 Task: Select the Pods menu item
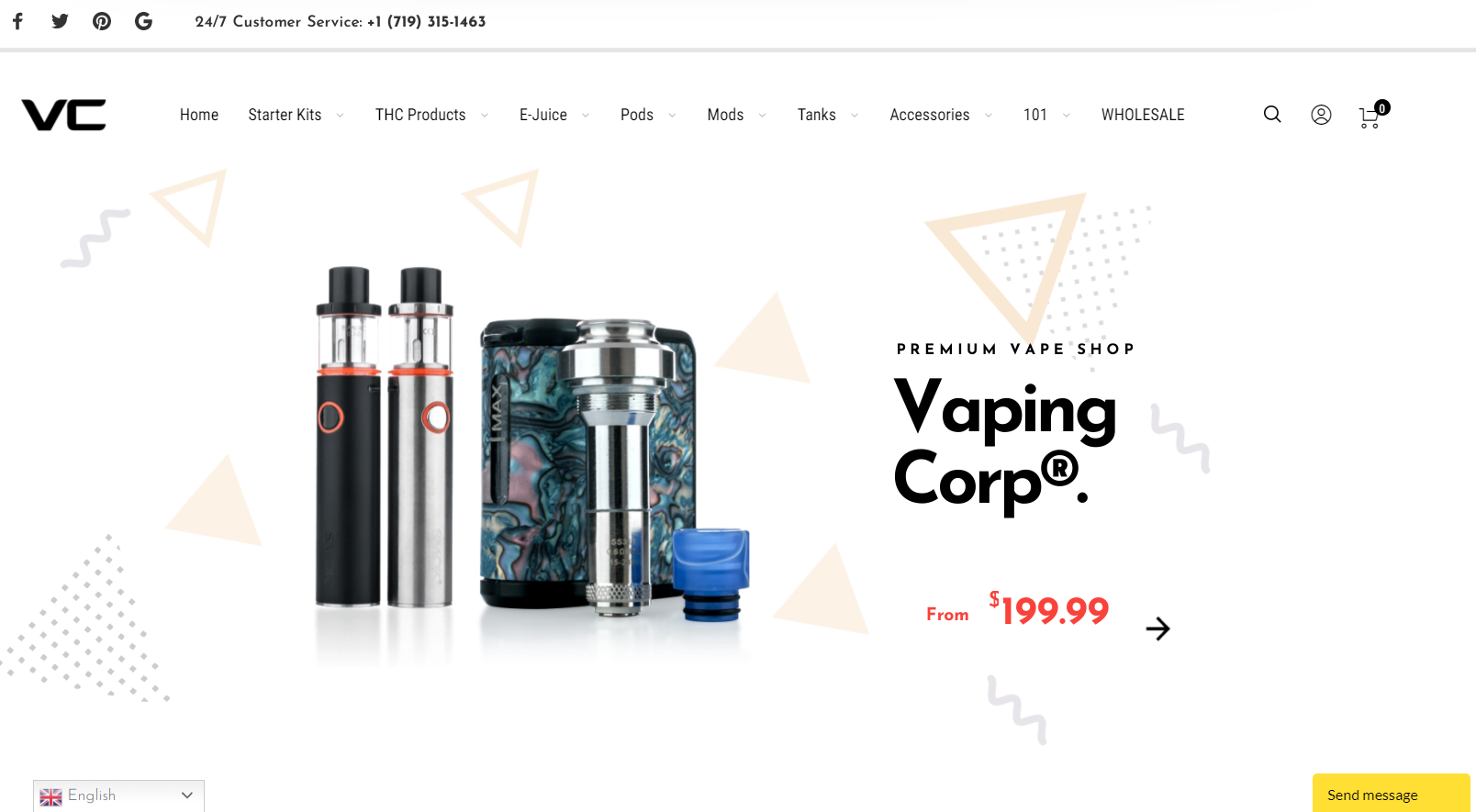click(637, 115)
